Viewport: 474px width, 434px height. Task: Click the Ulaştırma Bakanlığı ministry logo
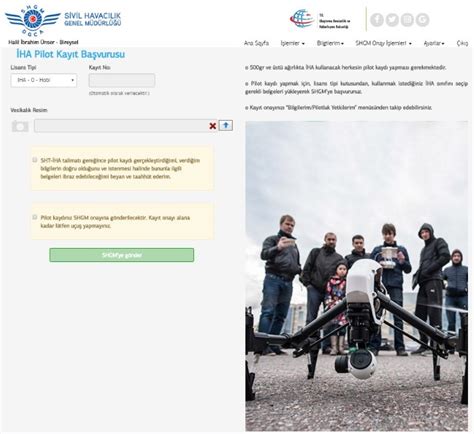tap(320, 20)
